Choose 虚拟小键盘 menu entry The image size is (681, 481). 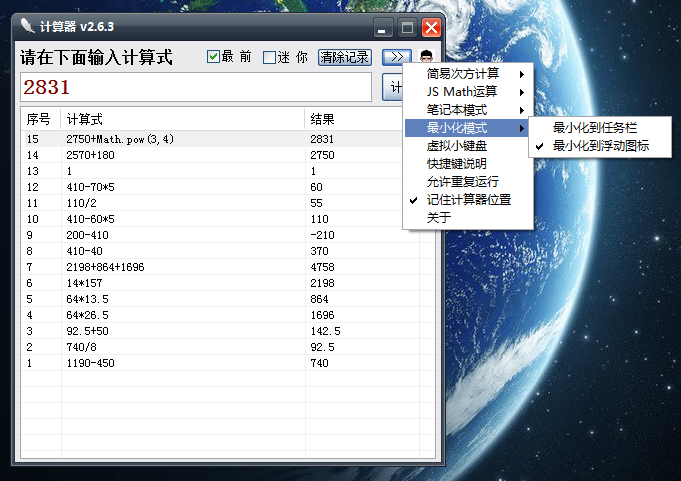tap(468, 146)
